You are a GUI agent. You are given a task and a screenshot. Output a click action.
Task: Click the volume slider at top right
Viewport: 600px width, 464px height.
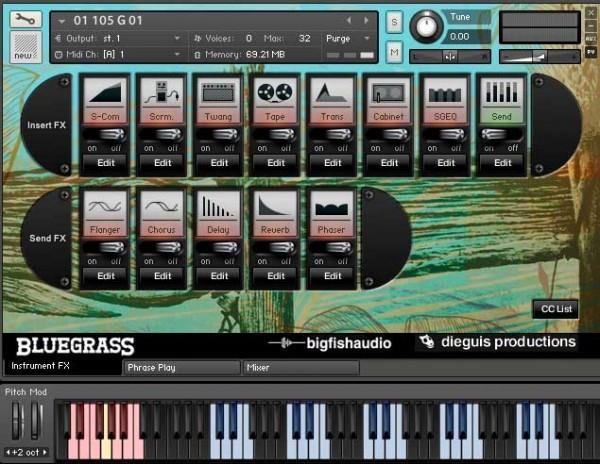point(540,57)
